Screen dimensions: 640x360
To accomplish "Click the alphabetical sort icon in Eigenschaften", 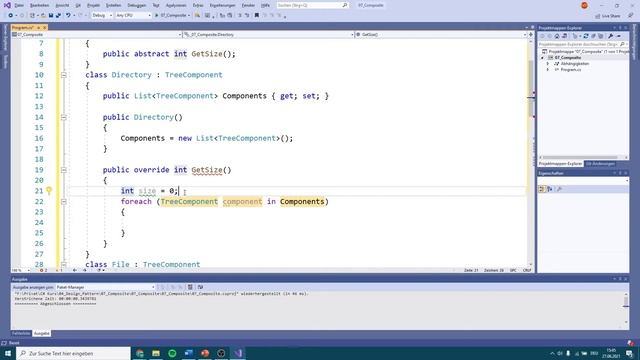I will (x=550, y=189).
